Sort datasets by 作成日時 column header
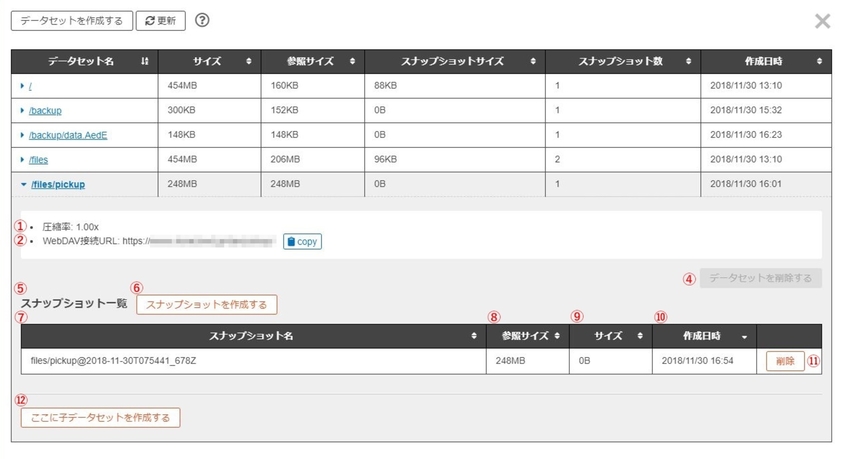This screenshot has width=845, height=459. tap(767, 62)
